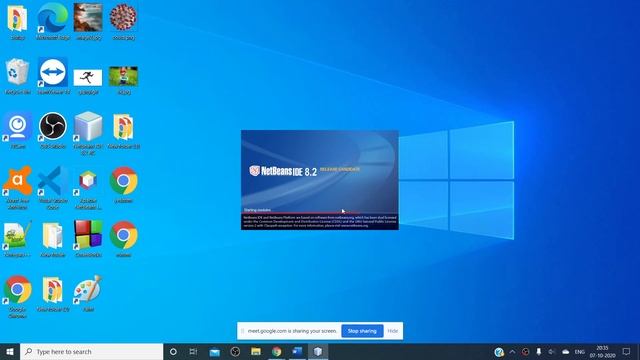Click the drag handle on sharing bar
This screenshot has width=640, height=360.
tap(242, 331)
